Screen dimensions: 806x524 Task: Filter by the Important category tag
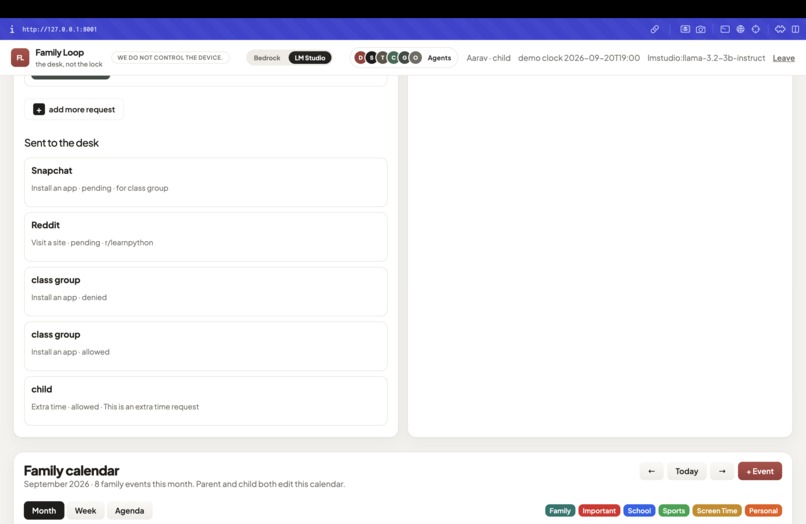(x=599, y=511)
